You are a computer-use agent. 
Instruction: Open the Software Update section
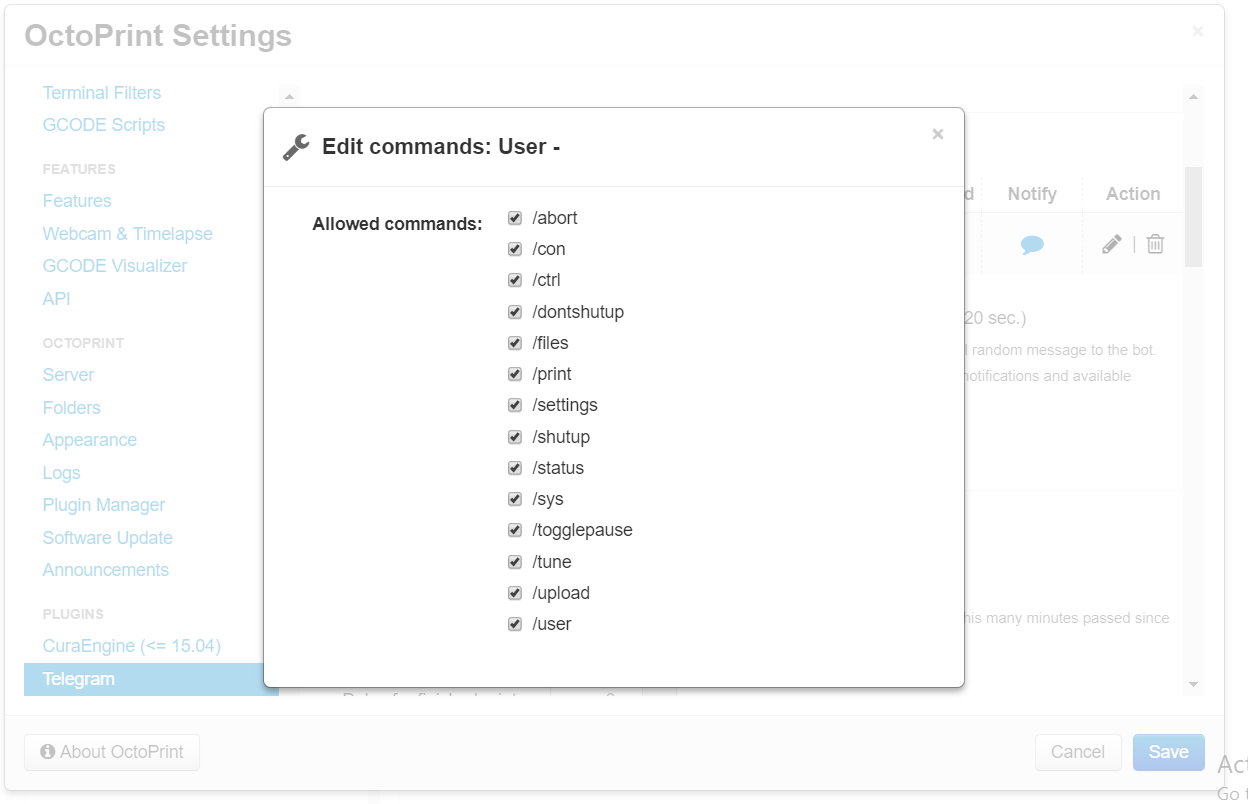107,538
